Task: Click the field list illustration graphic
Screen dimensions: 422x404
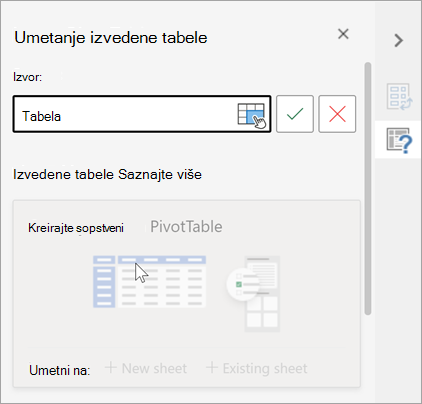Action: (x=253, y=294)
